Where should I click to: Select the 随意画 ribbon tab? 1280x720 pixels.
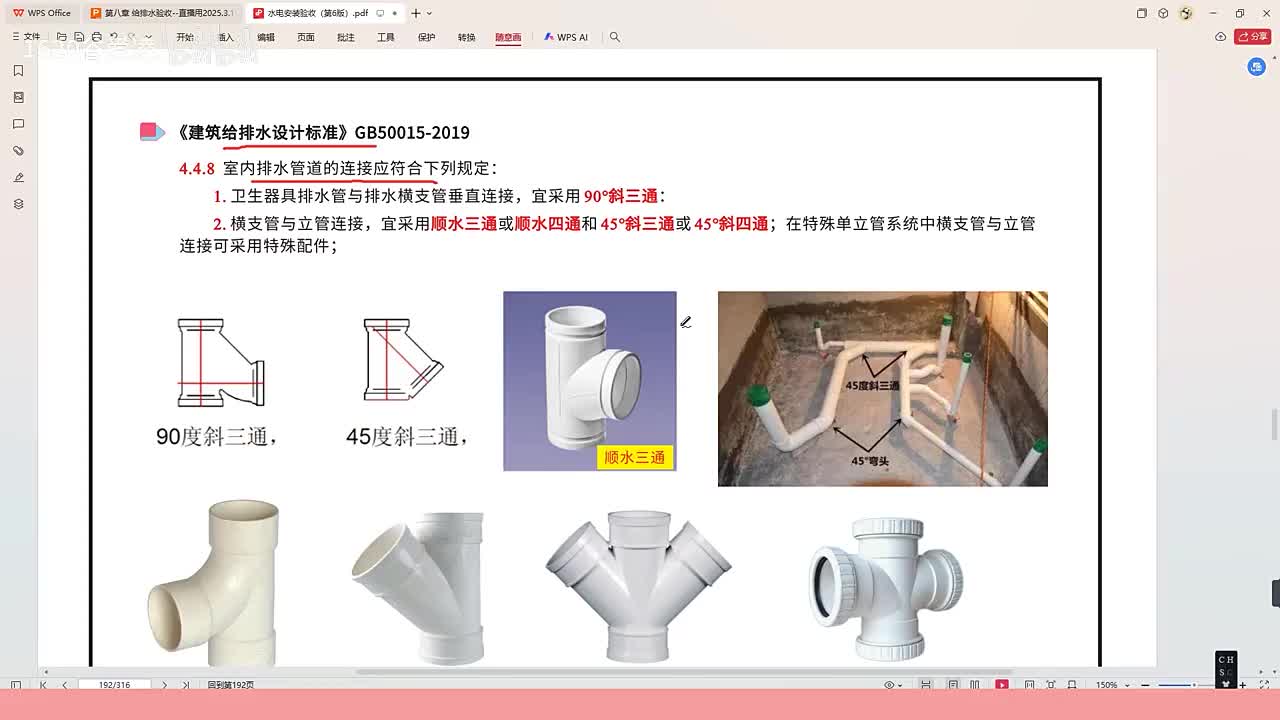click(508, 37)
